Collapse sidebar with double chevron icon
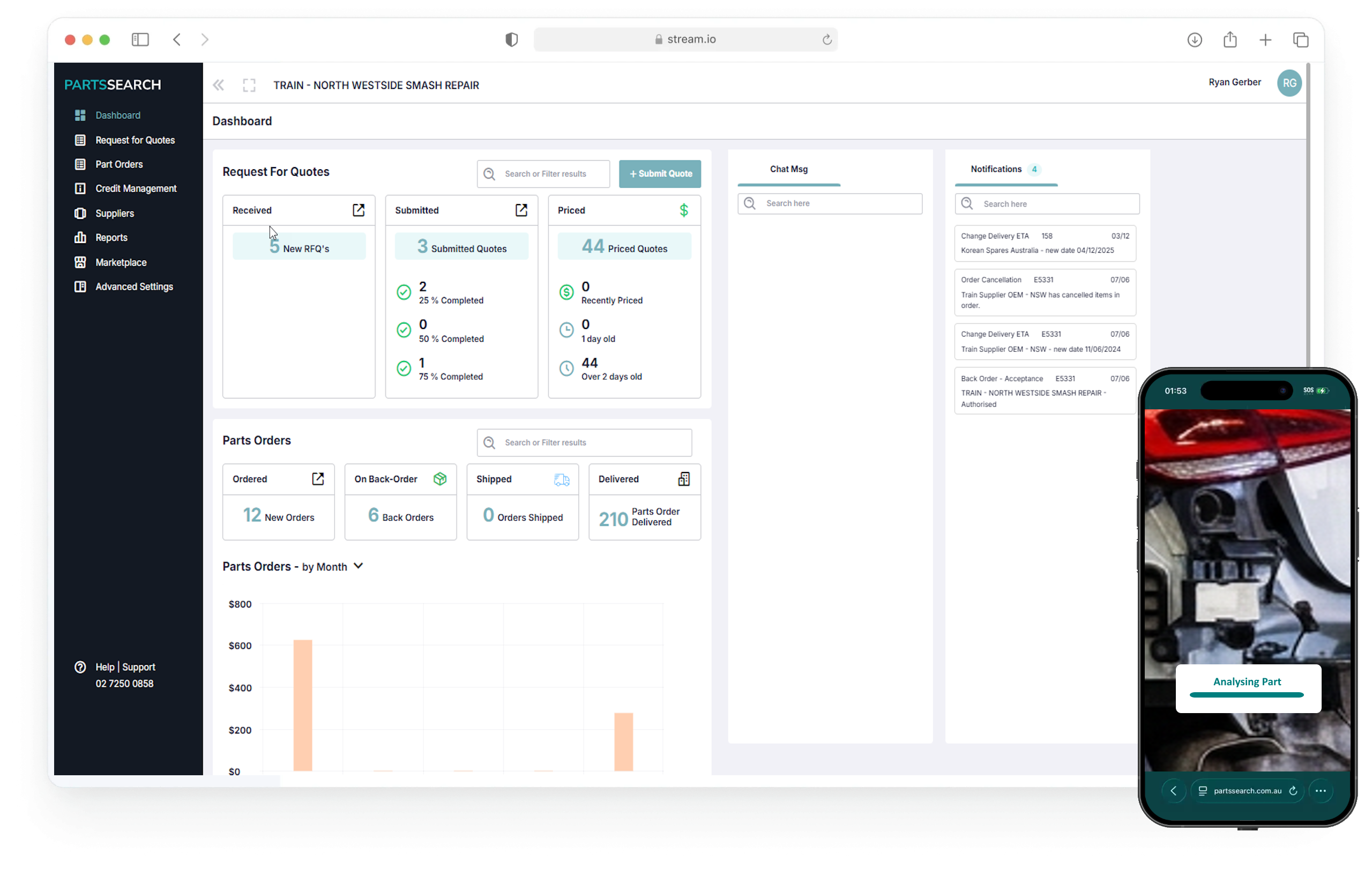Viewport: 1372px width, 869px height. 218,85
